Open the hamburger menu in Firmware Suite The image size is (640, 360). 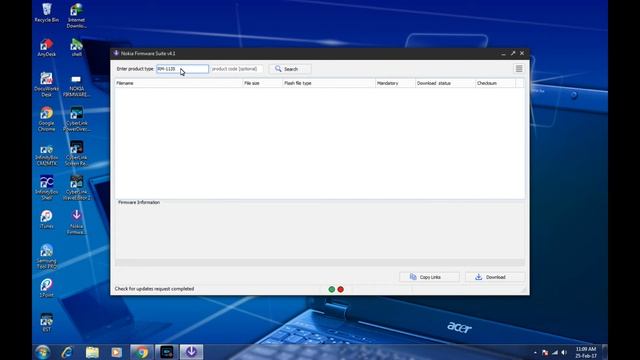pyautogui.click(x=519, y=69)
